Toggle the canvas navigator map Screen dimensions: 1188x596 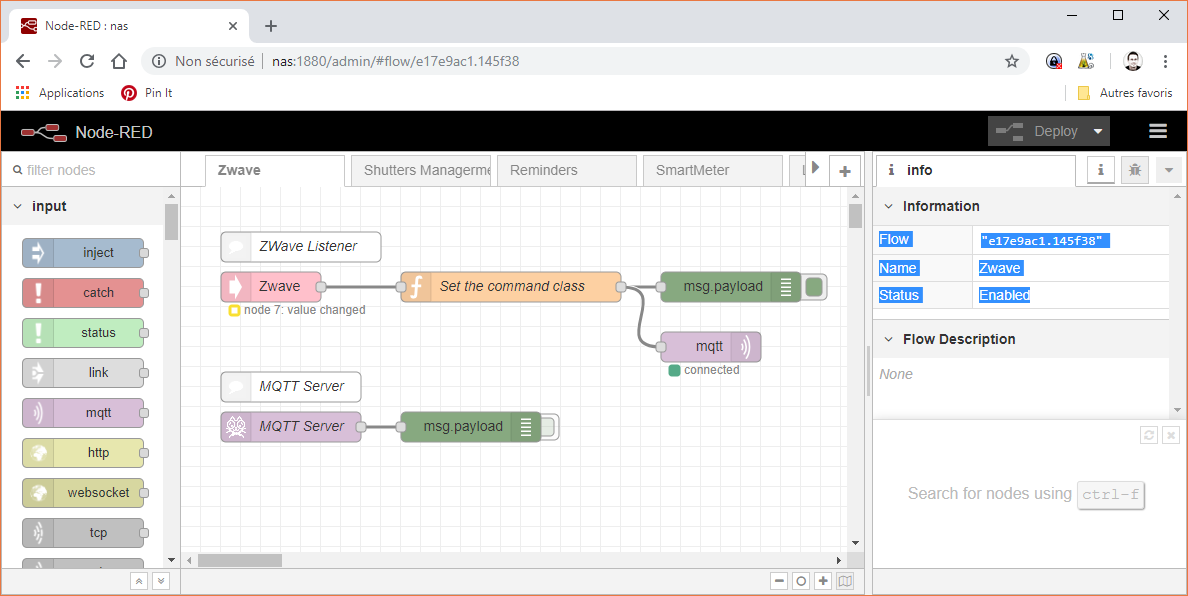point(846,582)
